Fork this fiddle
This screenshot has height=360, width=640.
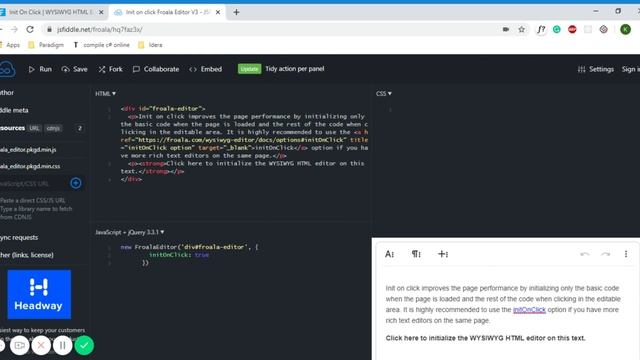tap(110, 69)
